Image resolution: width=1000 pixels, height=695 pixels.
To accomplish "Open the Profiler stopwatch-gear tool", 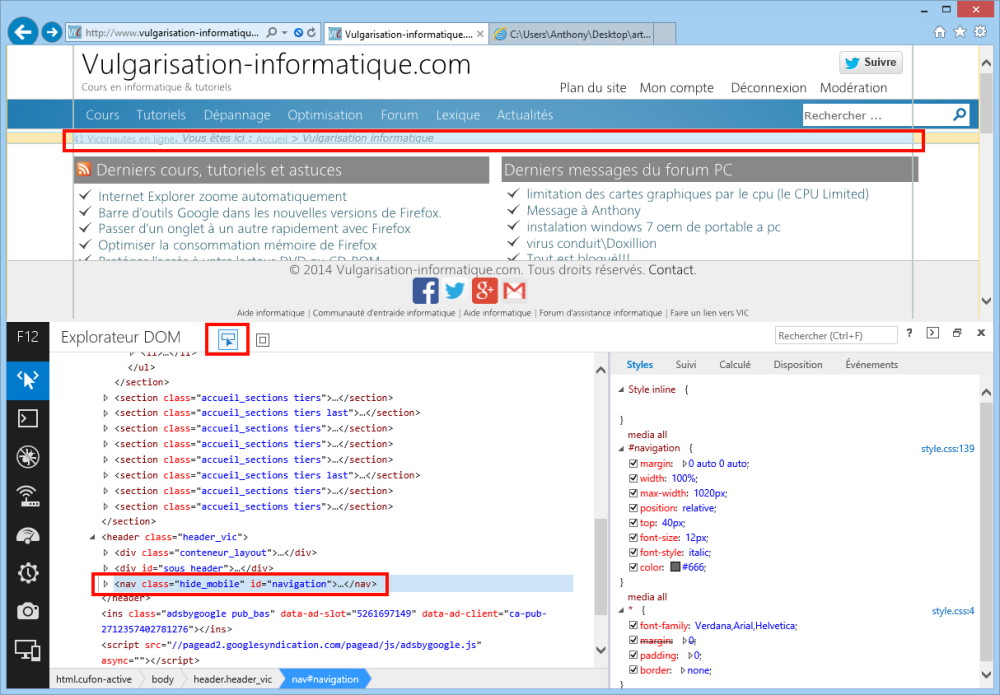I will coord(28,573).
